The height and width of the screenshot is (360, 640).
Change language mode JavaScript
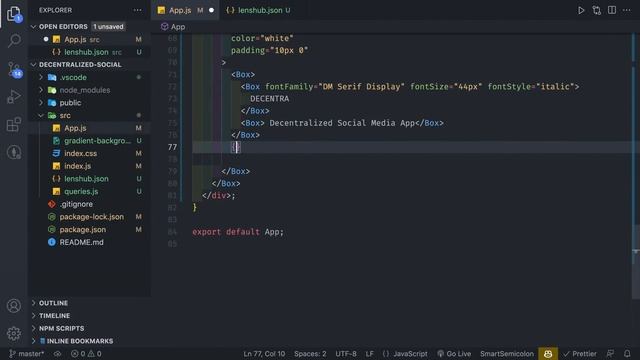click(x=405, y=354)
